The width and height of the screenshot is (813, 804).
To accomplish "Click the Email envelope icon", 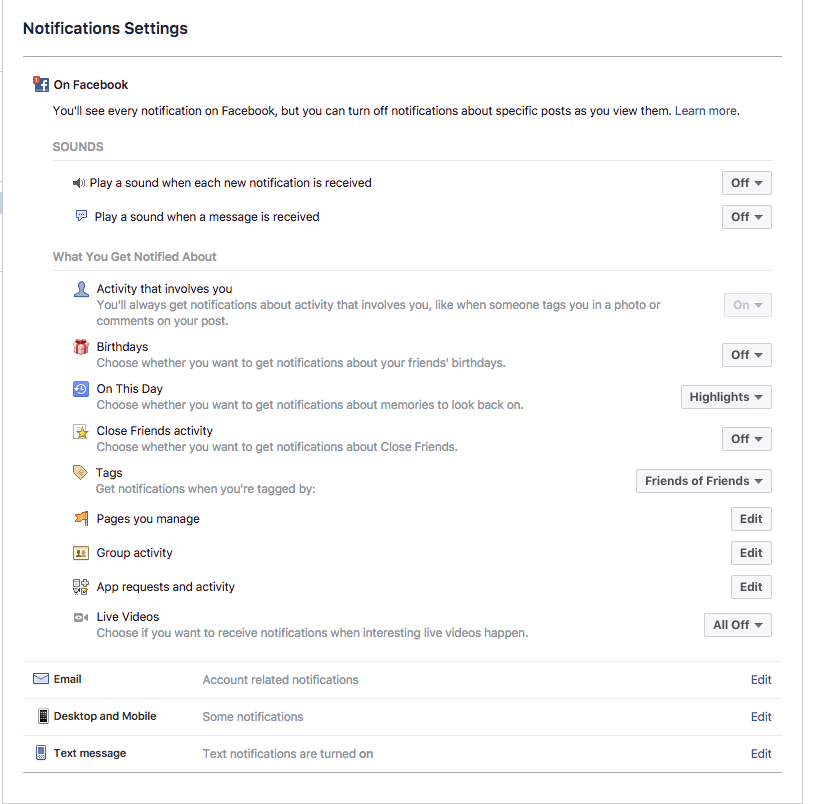I will (41, 679).
